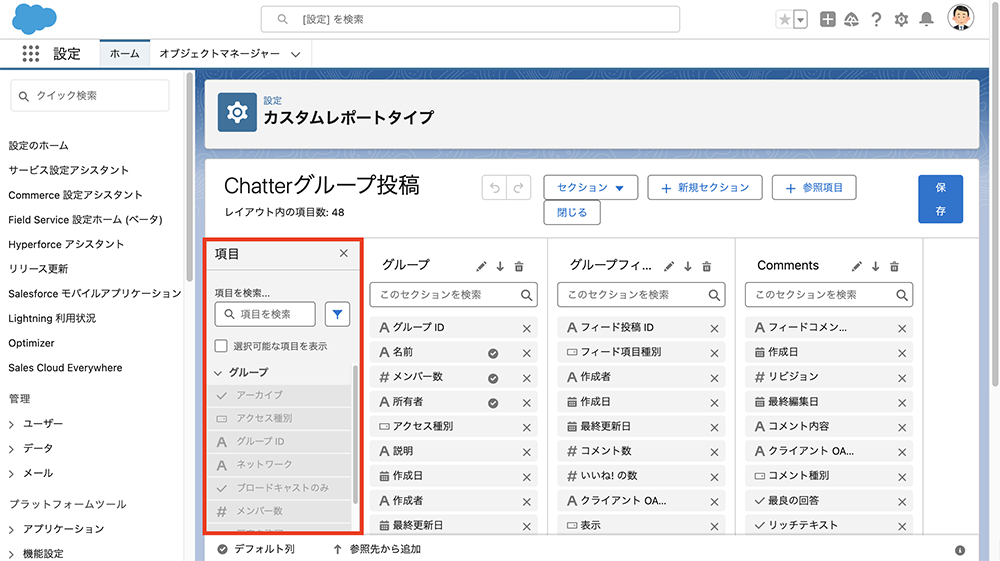This screenshot has width=1000, height=561.
Task: Toggle default column check on メンバー数
Action: coord(493,378)
